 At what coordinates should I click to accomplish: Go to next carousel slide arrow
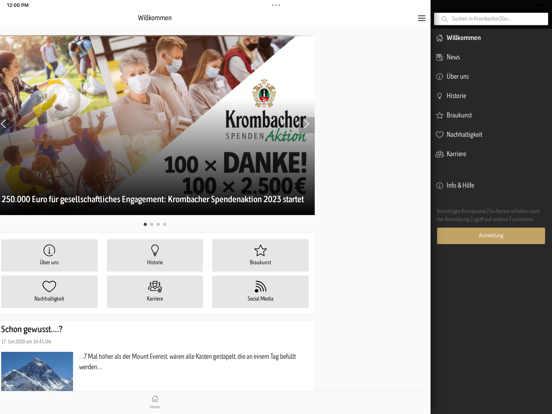point(307,124)
